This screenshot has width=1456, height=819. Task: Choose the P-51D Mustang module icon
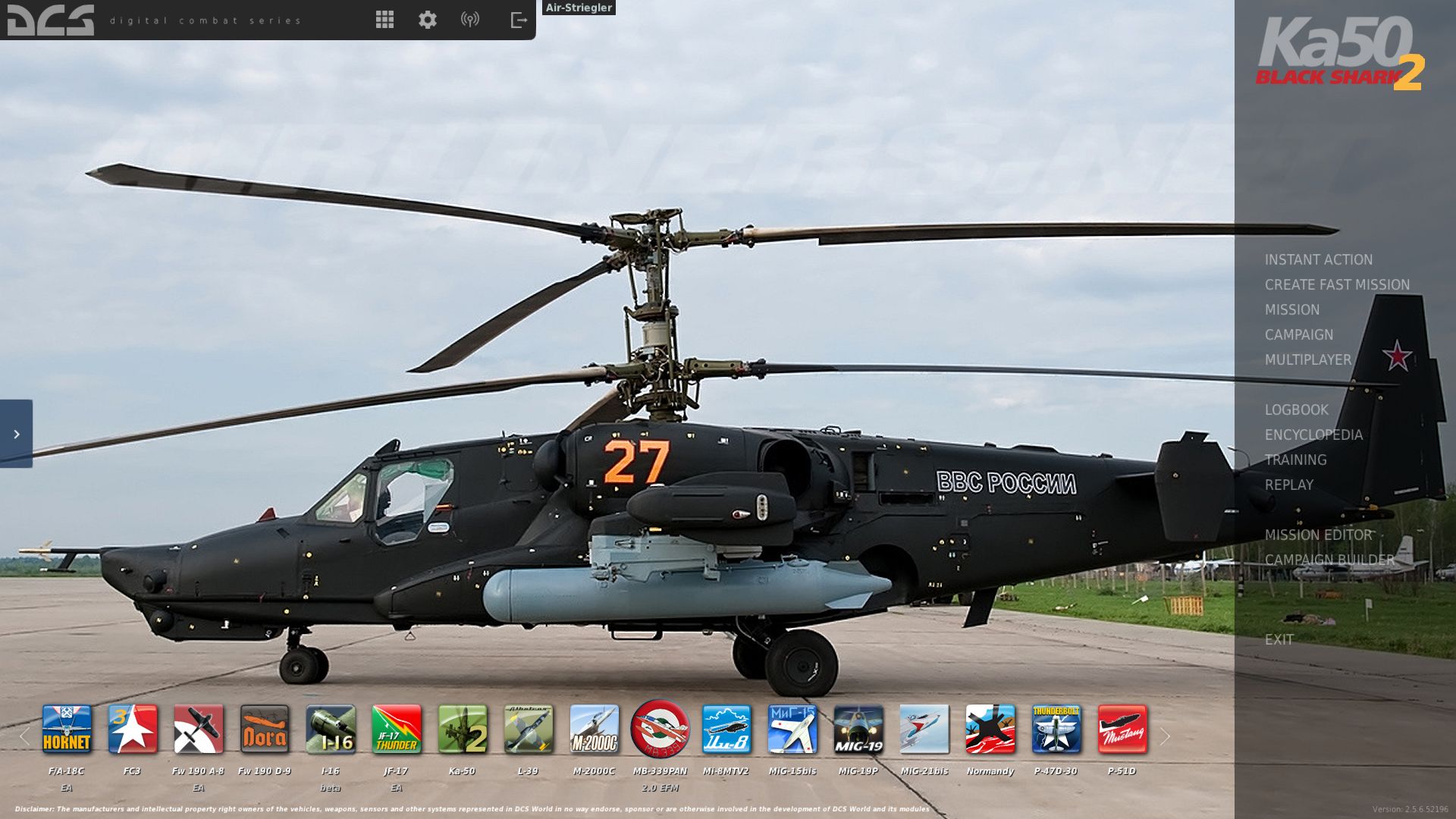1122,729
